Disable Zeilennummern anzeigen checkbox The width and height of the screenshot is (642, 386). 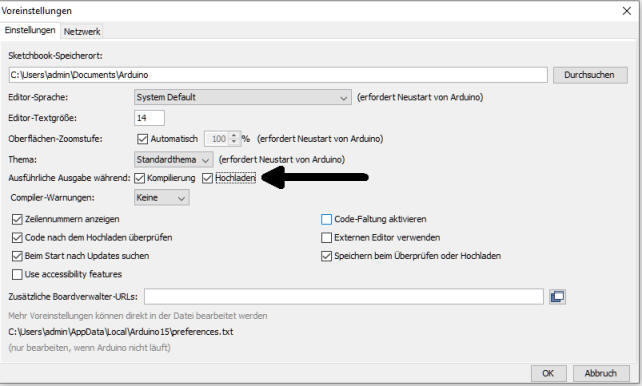coord(17,219)
